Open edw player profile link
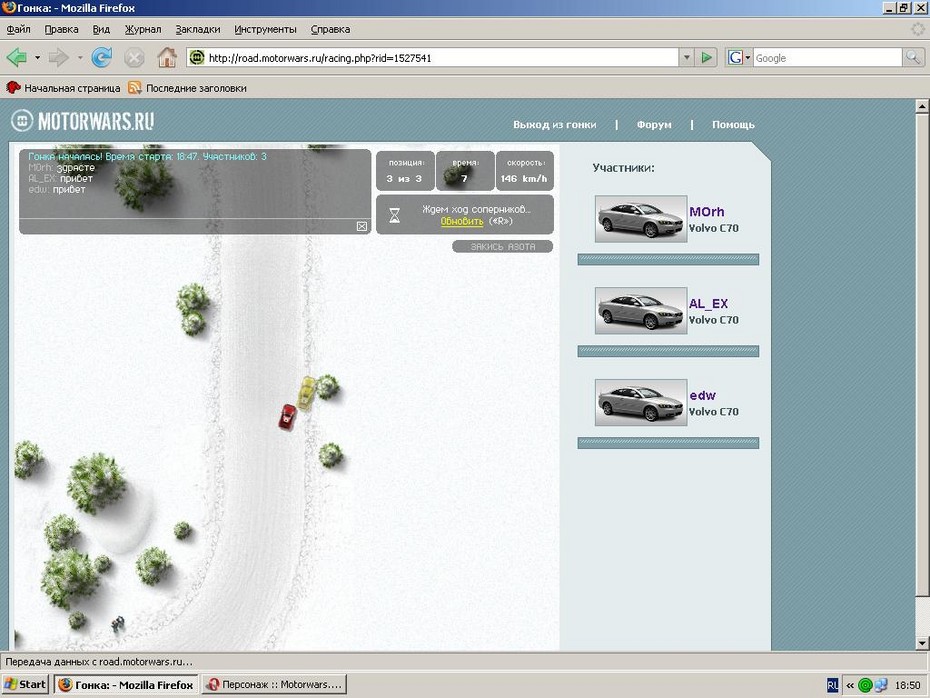 pos(702,396)
